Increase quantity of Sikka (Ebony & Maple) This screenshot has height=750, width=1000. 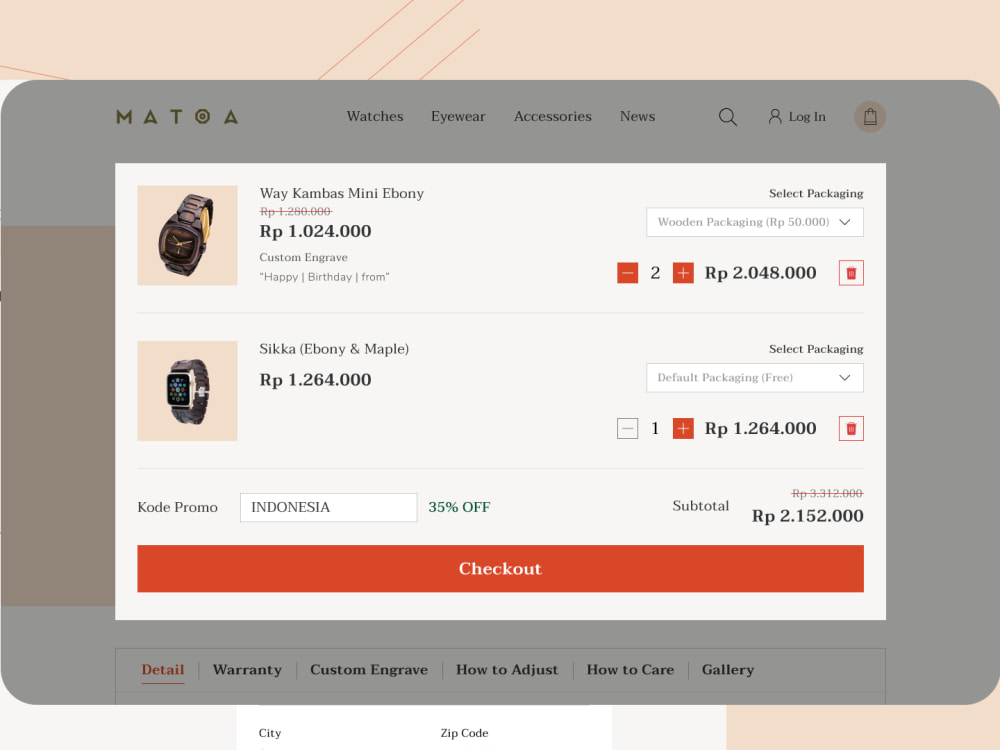[683, 429]
